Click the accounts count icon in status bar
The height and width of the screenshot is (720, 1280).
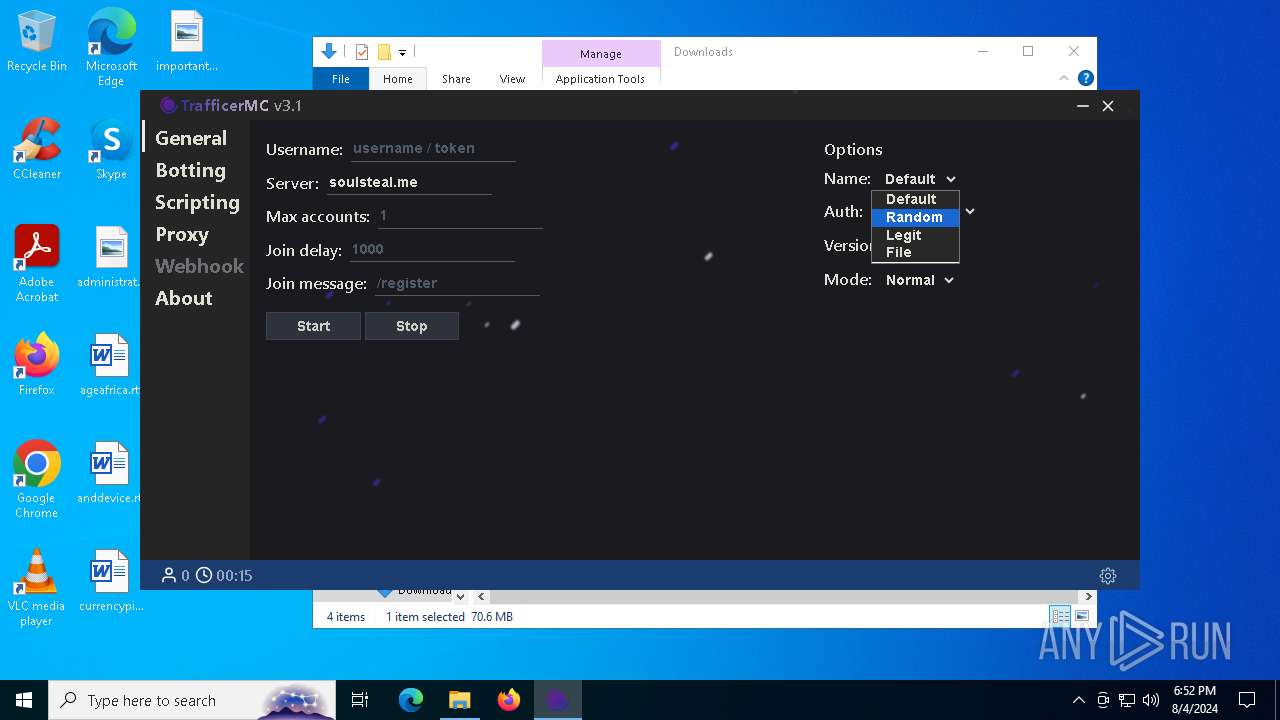pos(169,575)
